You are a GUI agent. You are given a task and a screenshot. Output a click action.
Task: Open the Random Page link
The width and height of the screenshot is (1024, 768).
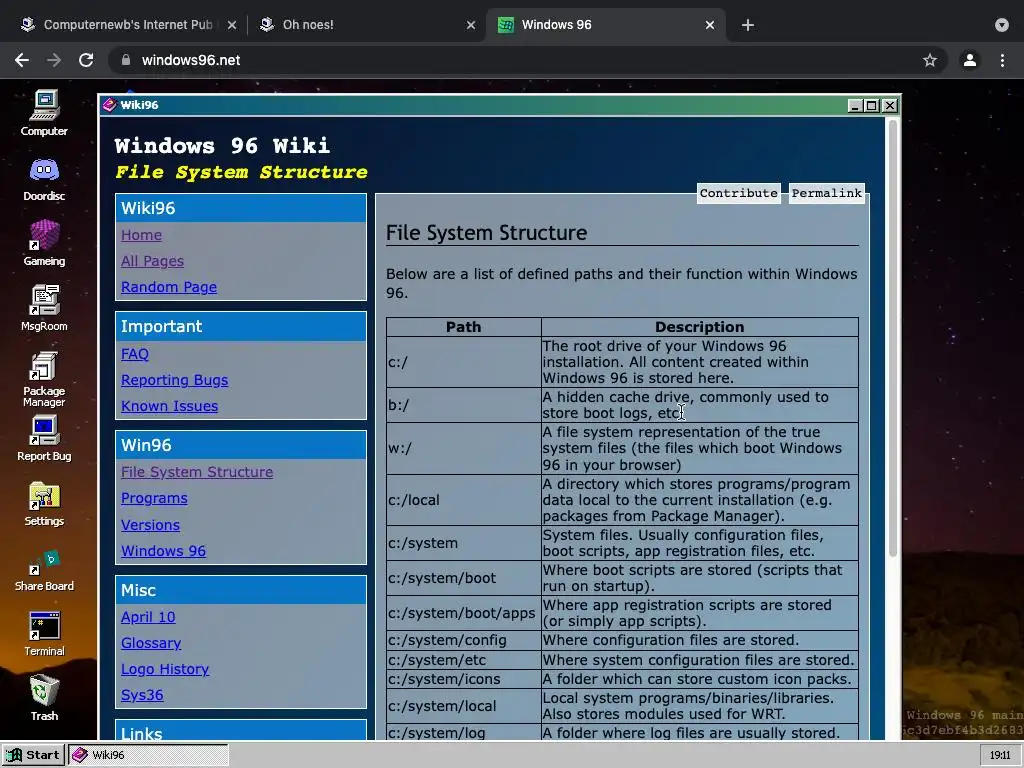coord(168,287)
